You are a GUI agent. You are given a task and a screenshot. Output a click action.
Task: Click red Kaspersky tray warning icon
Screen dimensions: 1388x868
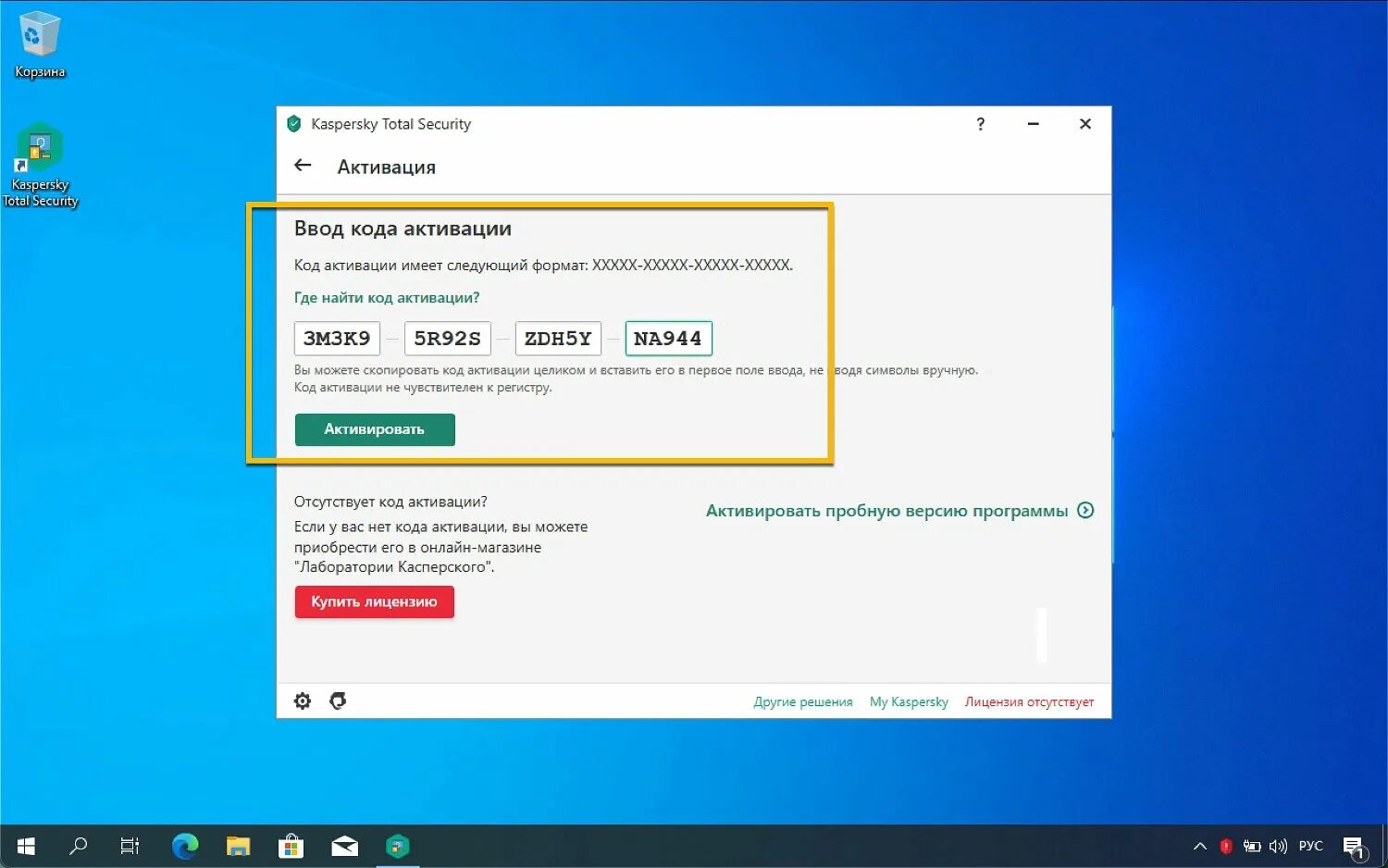(x=1226, y=846)
